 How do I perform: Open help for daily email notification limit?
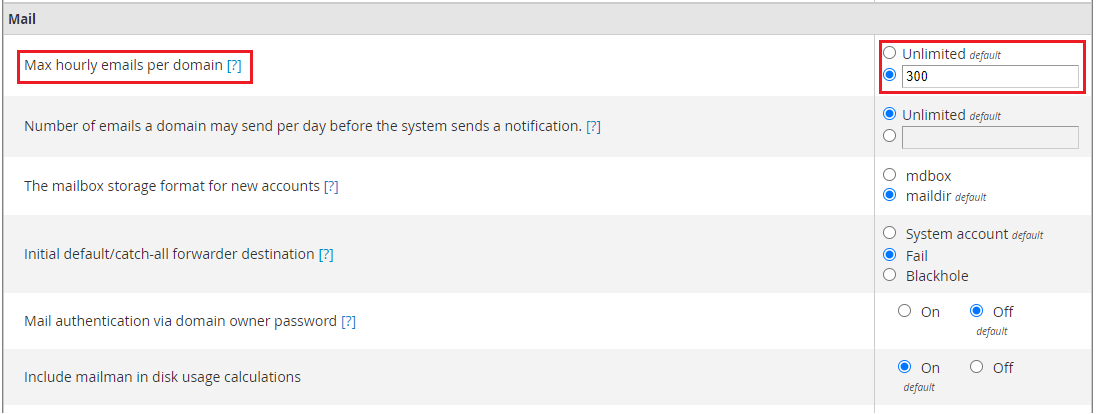[593, 127]
